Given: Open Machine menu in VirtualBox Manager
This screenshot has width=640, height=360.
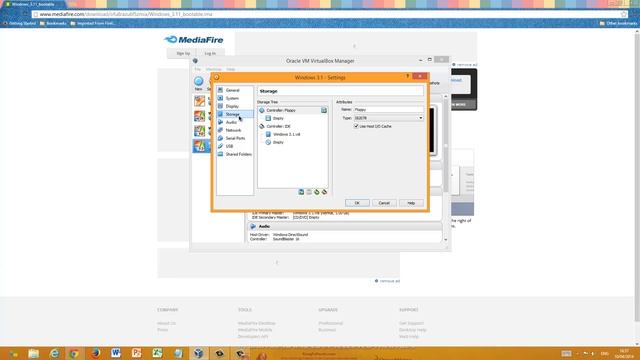Looking at the screenshot, I should click(x=213, y=69).
